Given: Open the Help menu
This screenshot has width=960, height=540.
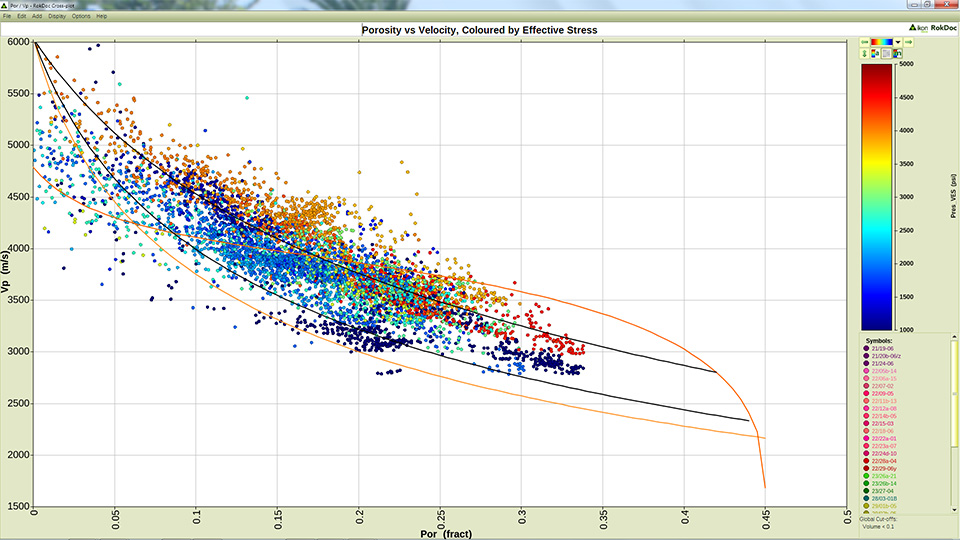Looking at the screenshot, I should [102, 17].
